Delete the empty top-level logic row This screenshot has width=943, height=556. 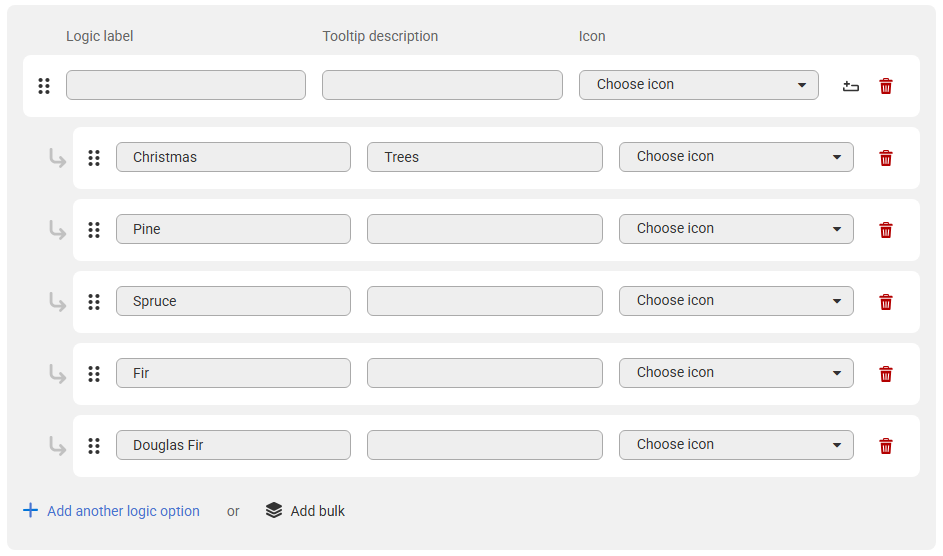coord(885,86)
